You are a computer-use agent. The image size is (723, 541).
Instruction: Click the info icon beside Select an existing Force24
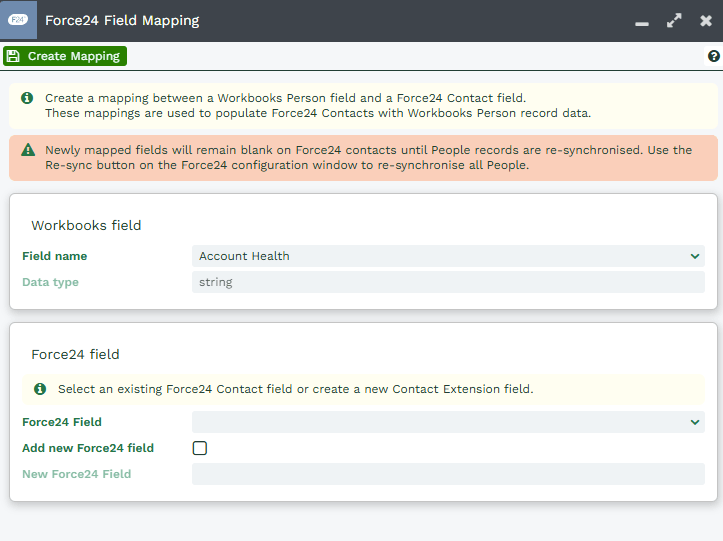[x=40, y=389]
